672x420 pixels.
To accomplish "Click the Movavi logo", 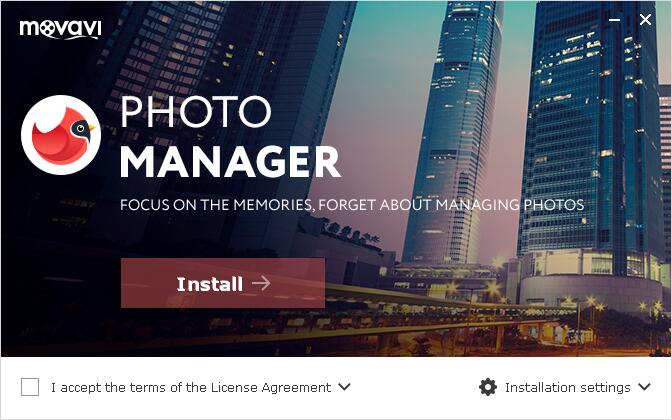I will coord(60,29).
